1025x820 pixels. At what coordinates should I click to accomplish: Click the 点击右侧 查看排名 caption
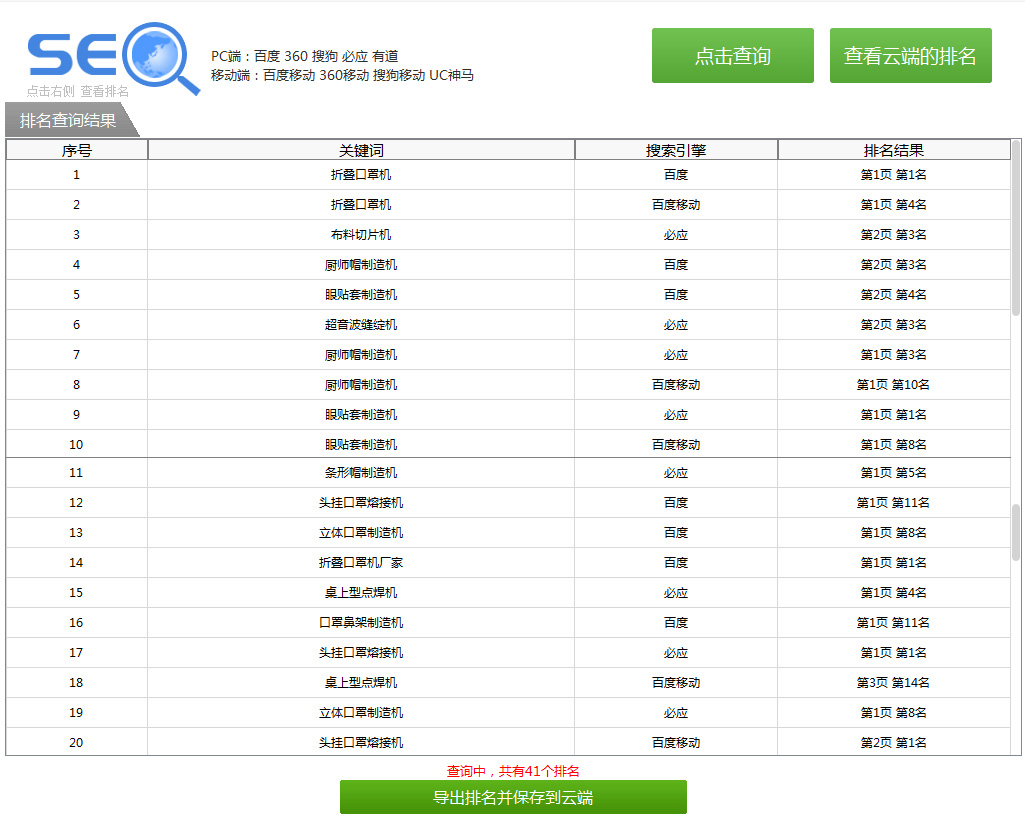(x=78, y=92)
